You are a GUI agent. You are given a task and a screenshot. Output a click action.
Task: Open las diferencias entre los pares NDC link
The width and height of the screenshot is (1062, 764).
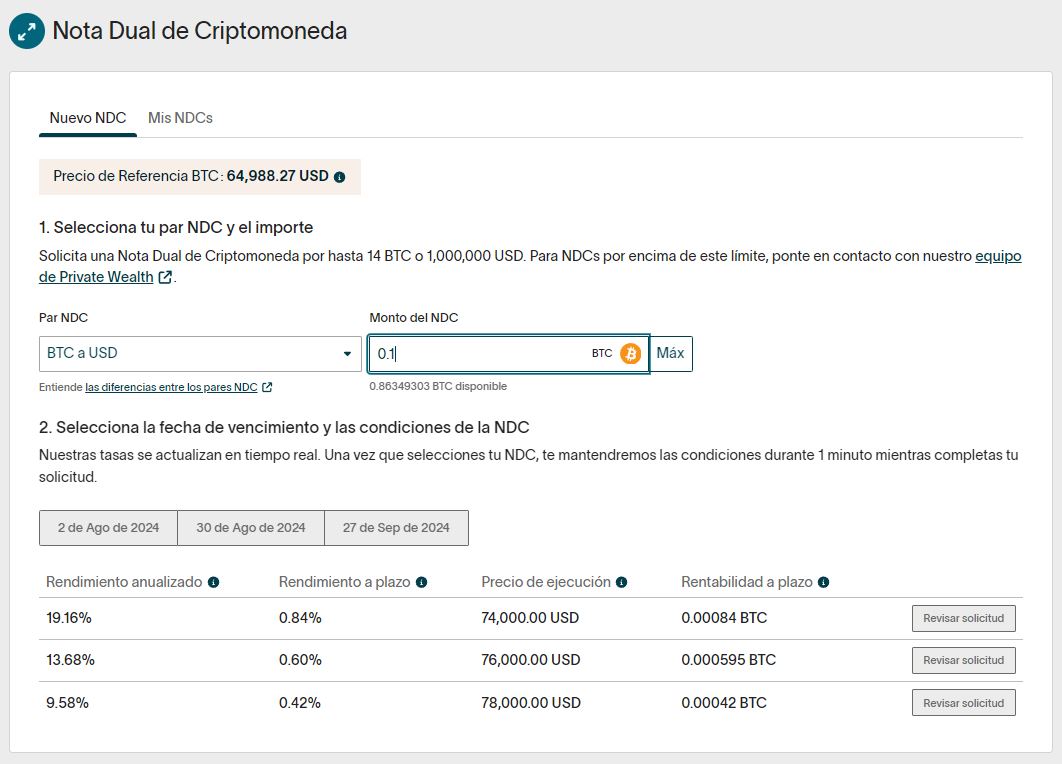pyautogui.click(x=171, y=387)
